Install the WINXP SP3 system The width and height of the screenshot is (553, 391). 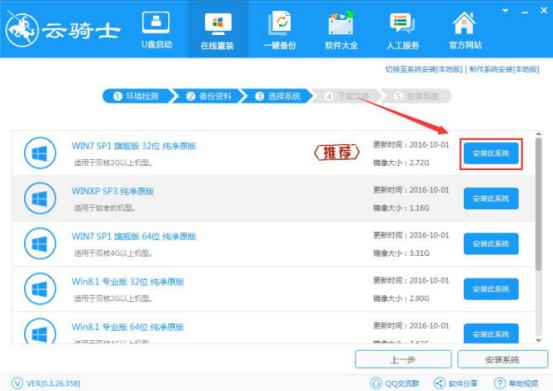coord(491,198)
